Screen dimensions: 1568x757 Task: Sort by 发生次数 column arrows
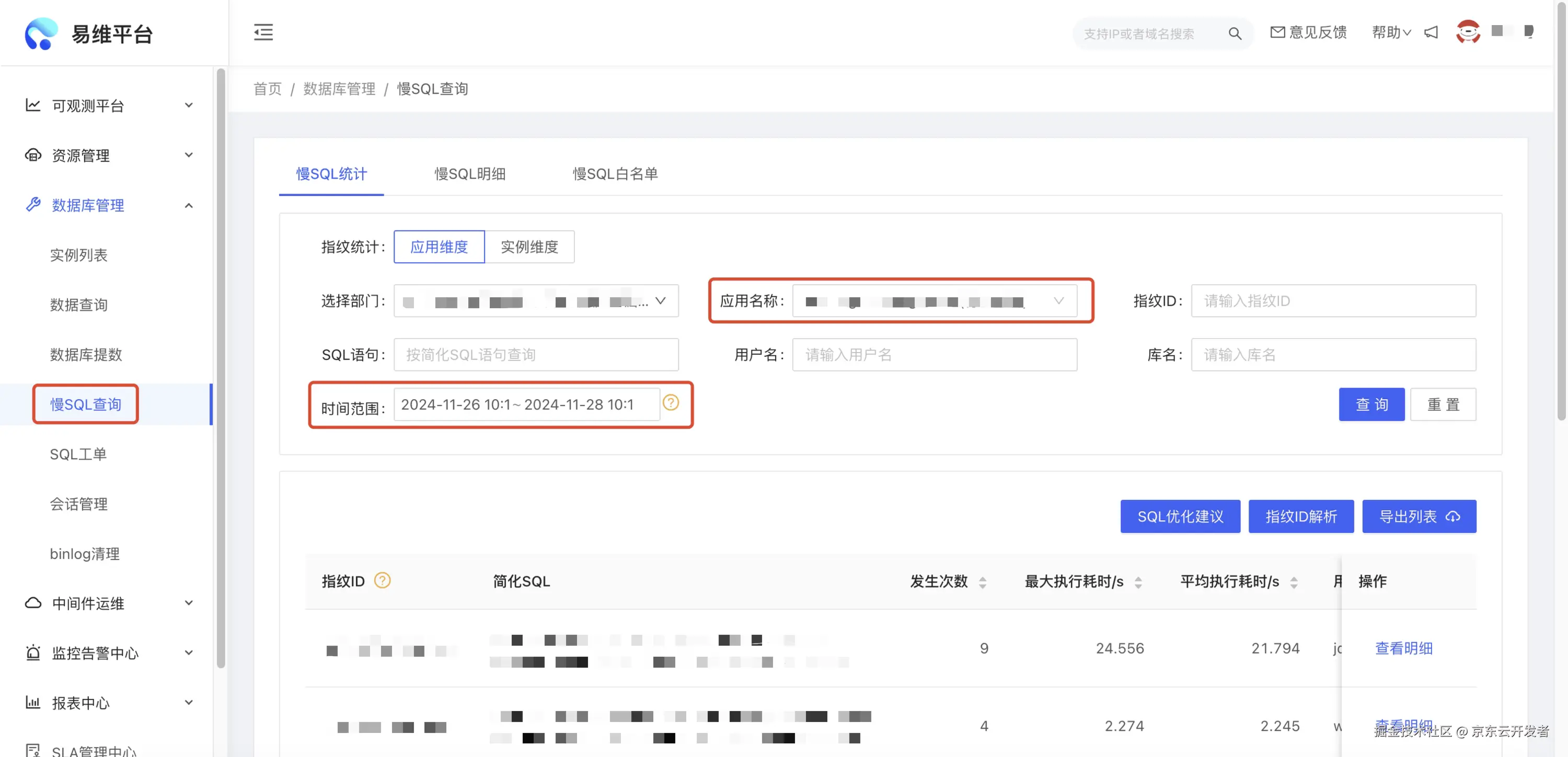click(983, 583)
